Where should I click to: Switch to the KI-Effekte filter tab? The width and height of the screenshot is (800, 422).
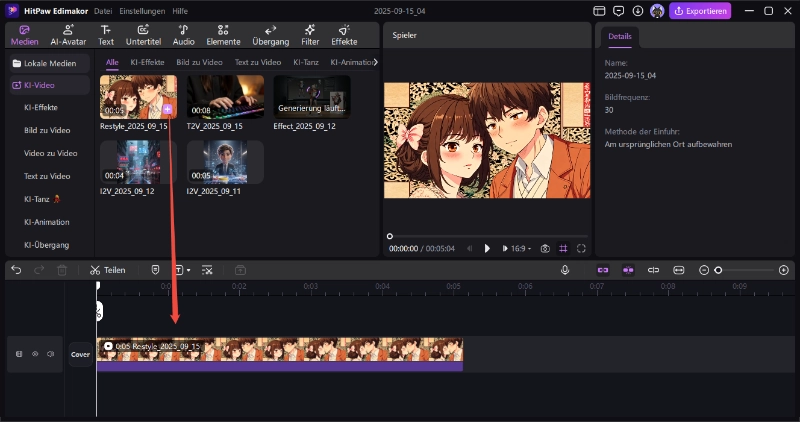pos(147,62)
